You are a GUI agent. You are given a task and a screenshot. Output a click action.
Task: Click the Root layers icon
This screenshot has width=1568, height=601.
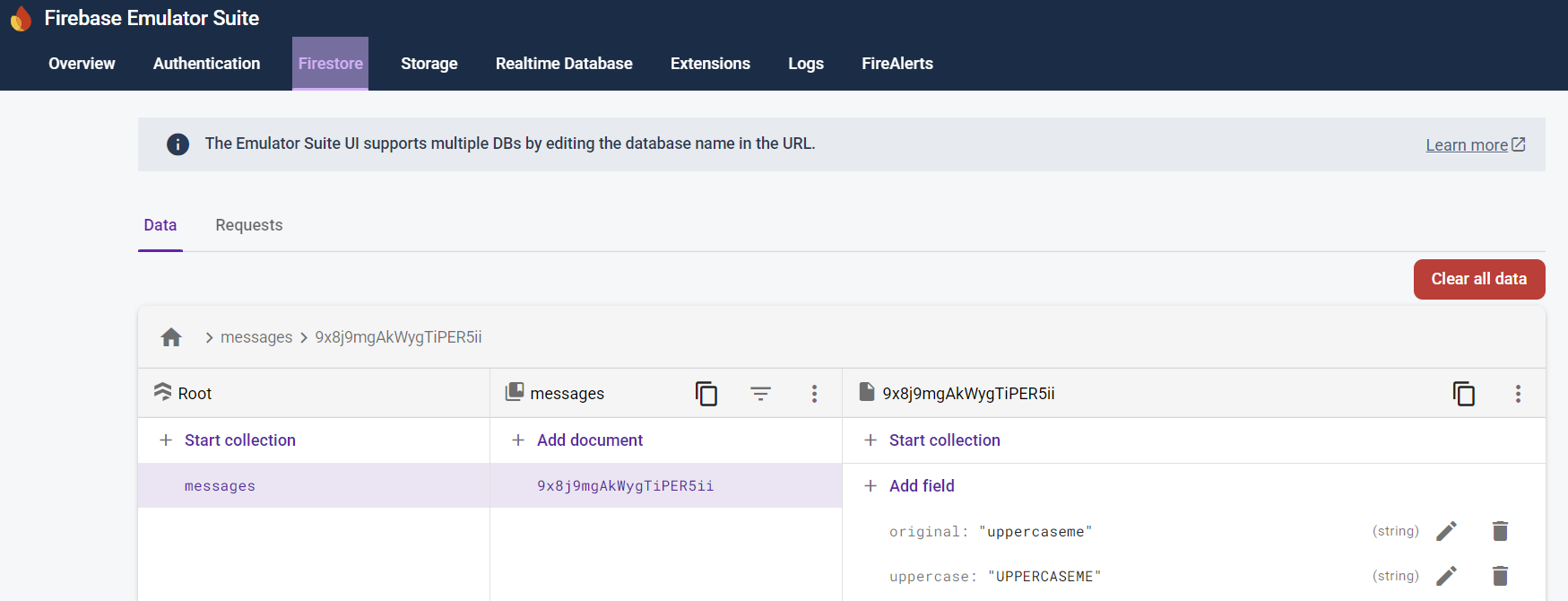(x=162, y=392)
